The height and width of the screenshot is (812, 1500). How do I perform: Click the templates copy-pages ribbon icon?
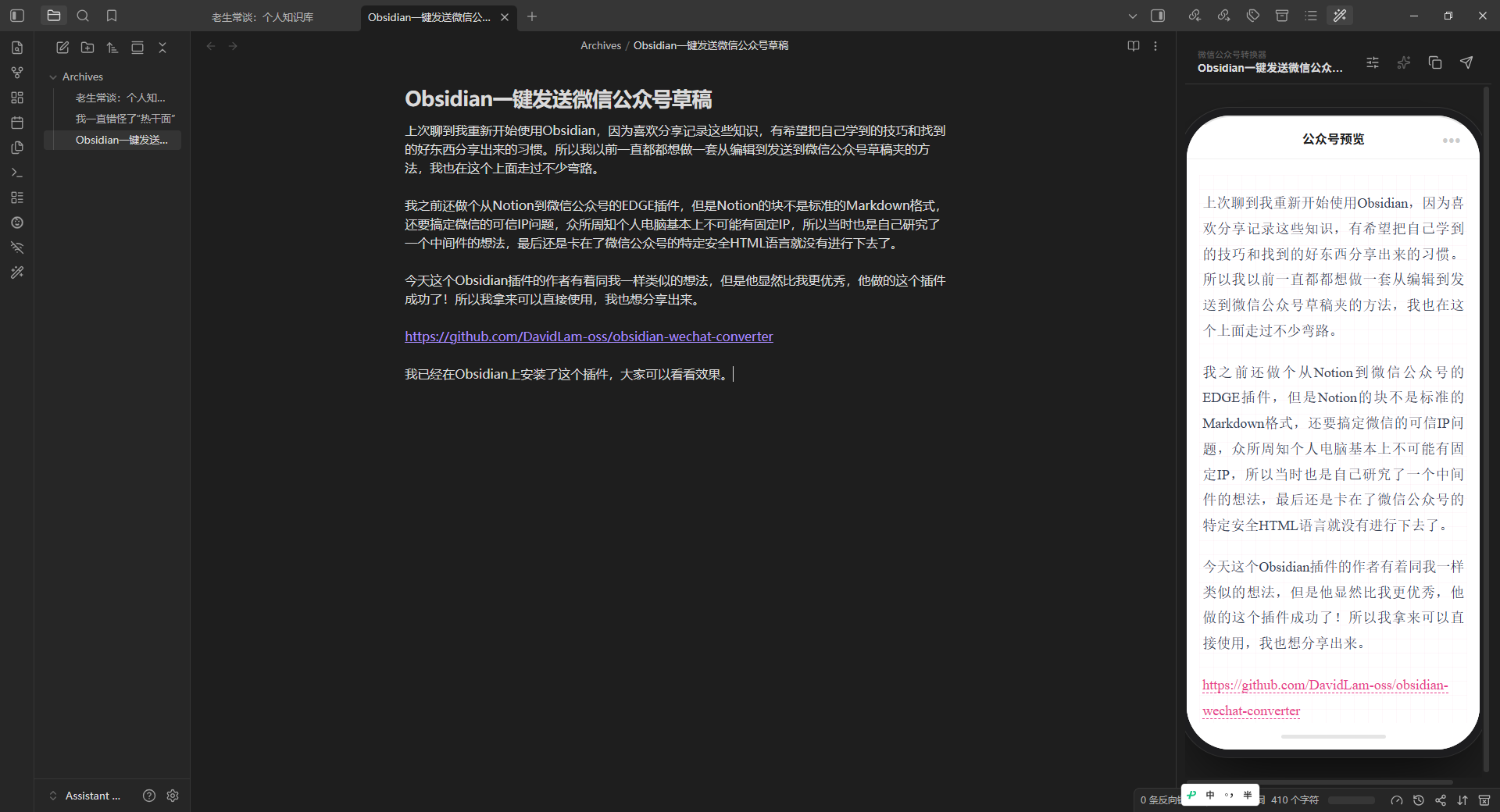click(17, 148)
